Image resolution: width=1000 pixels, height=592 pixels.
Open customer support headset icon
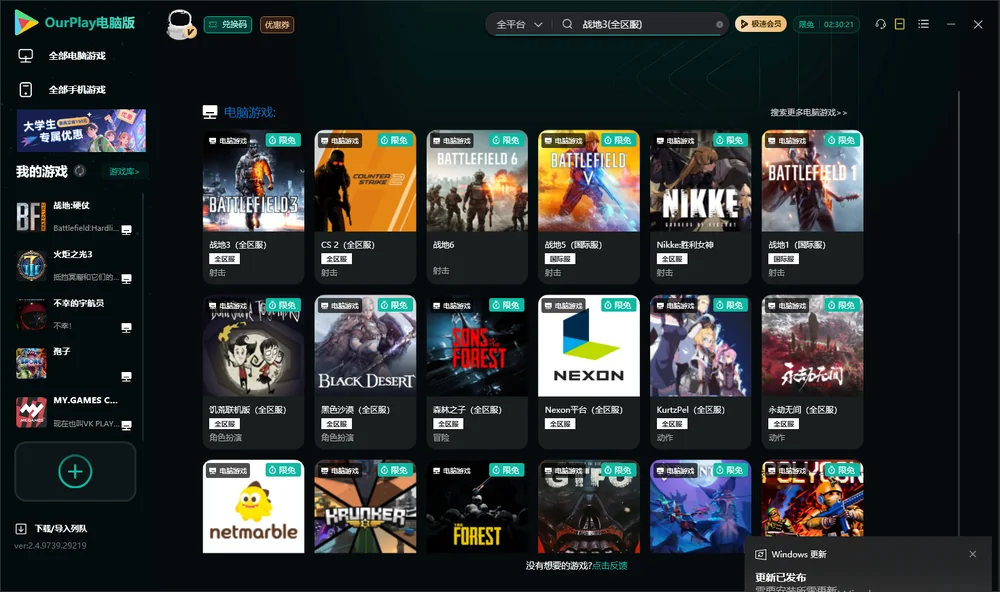pyautogui.click(x=880, y=24)
